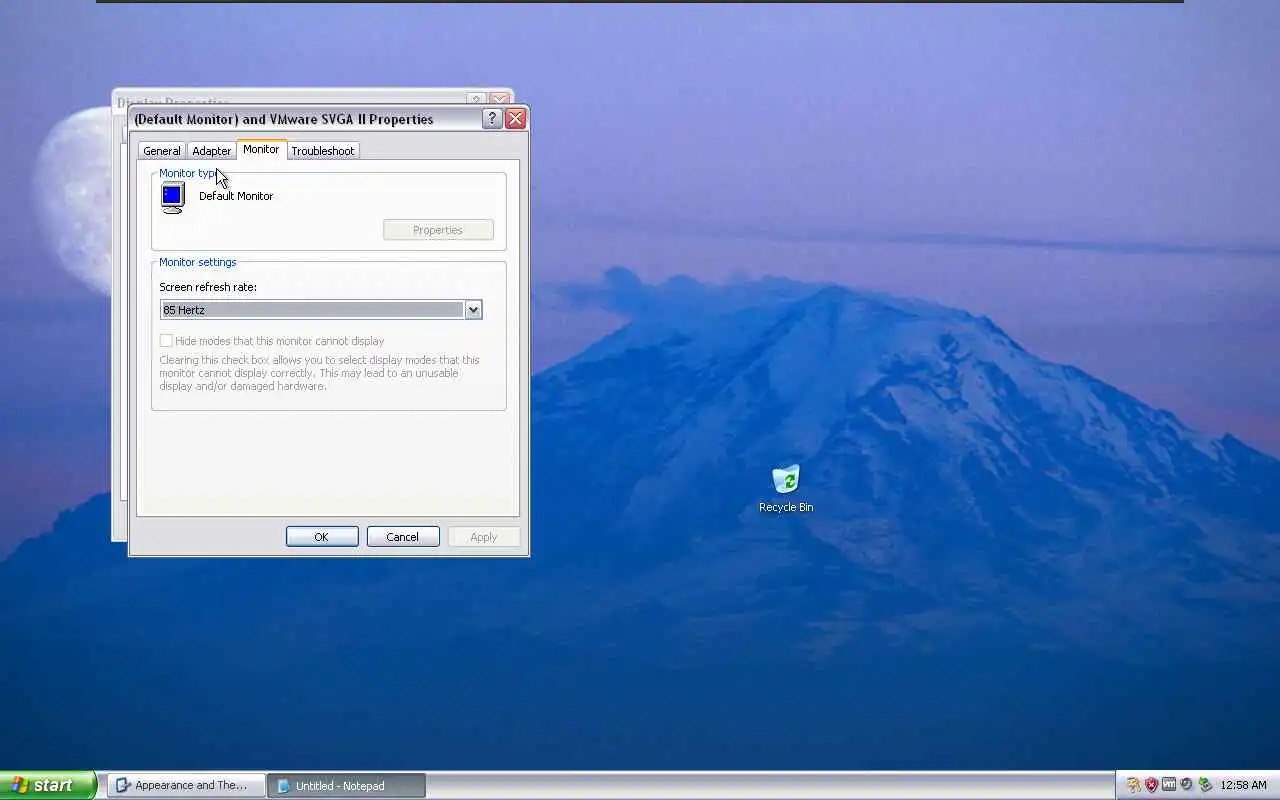Click the Default Monitor icon

pos(173,197)
